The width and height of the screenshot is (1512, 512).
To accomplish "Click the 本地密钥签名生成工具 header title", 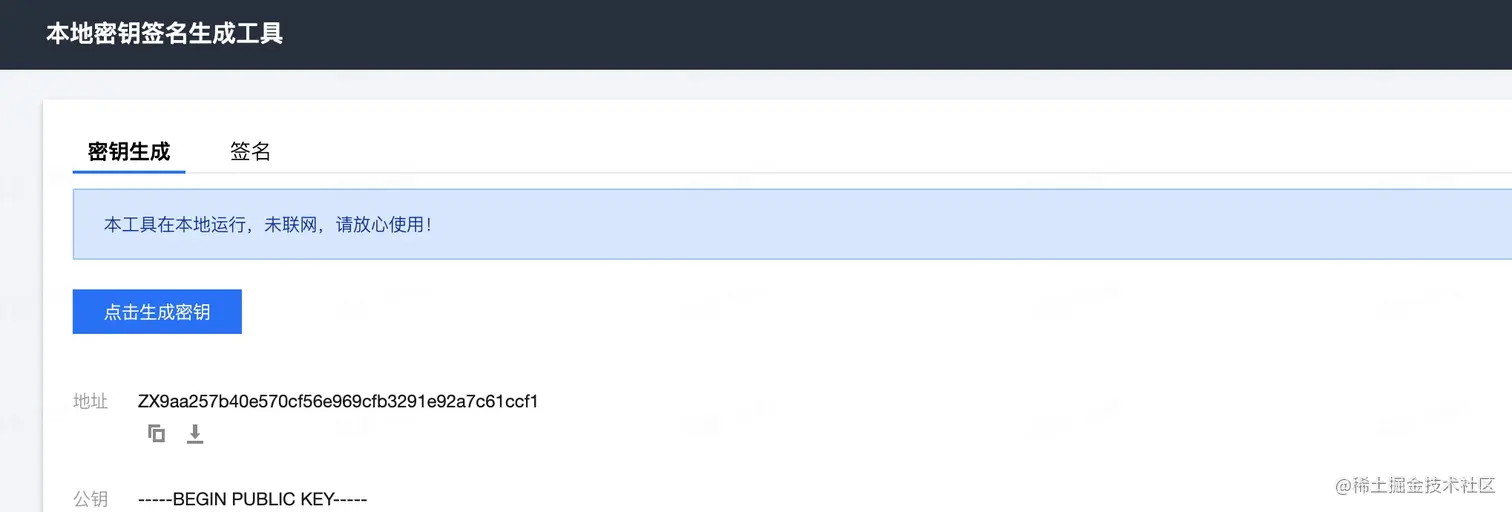I will (x=165, y=34).
